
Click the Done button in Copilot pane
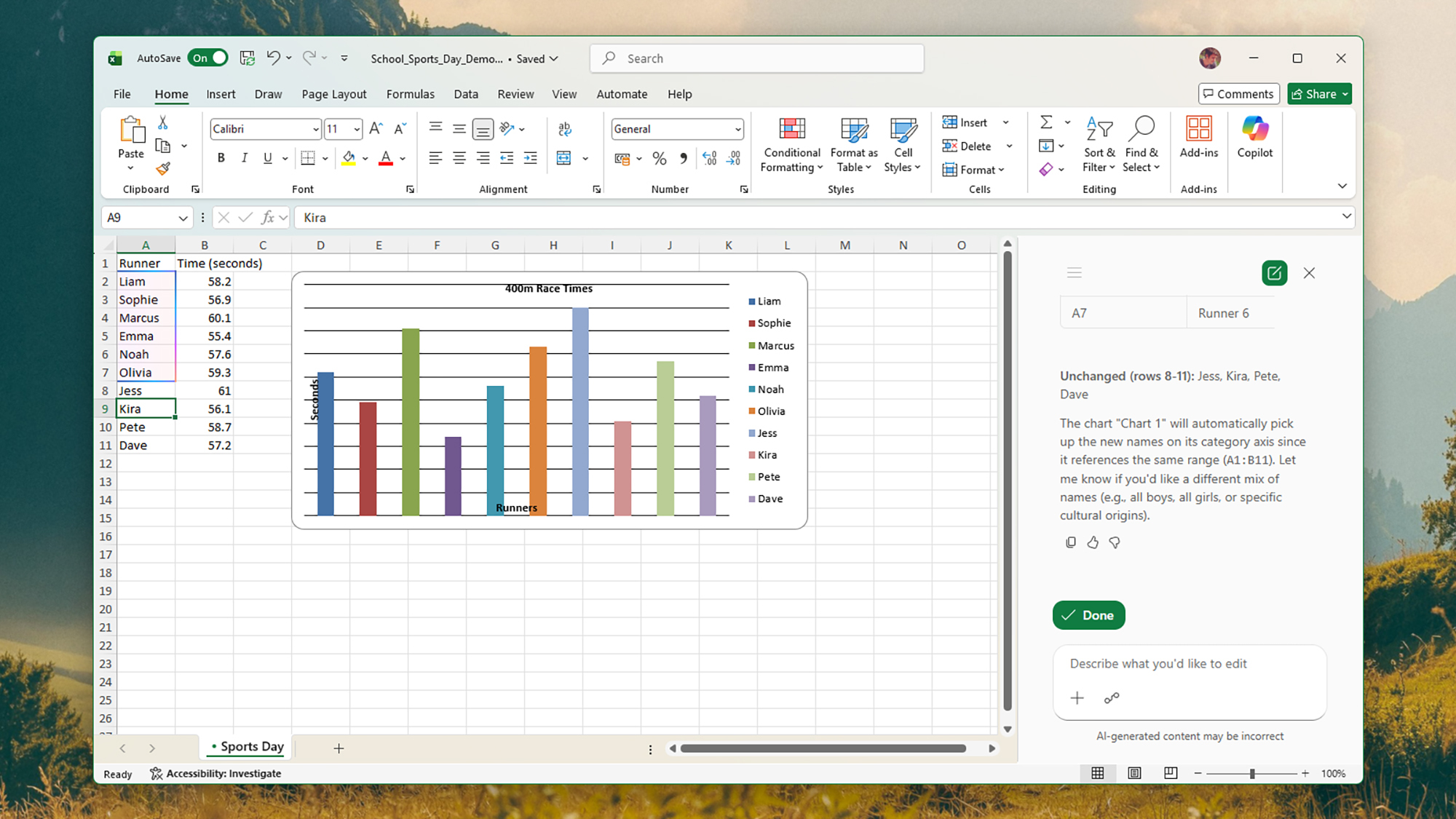(x=1088, y=614)
